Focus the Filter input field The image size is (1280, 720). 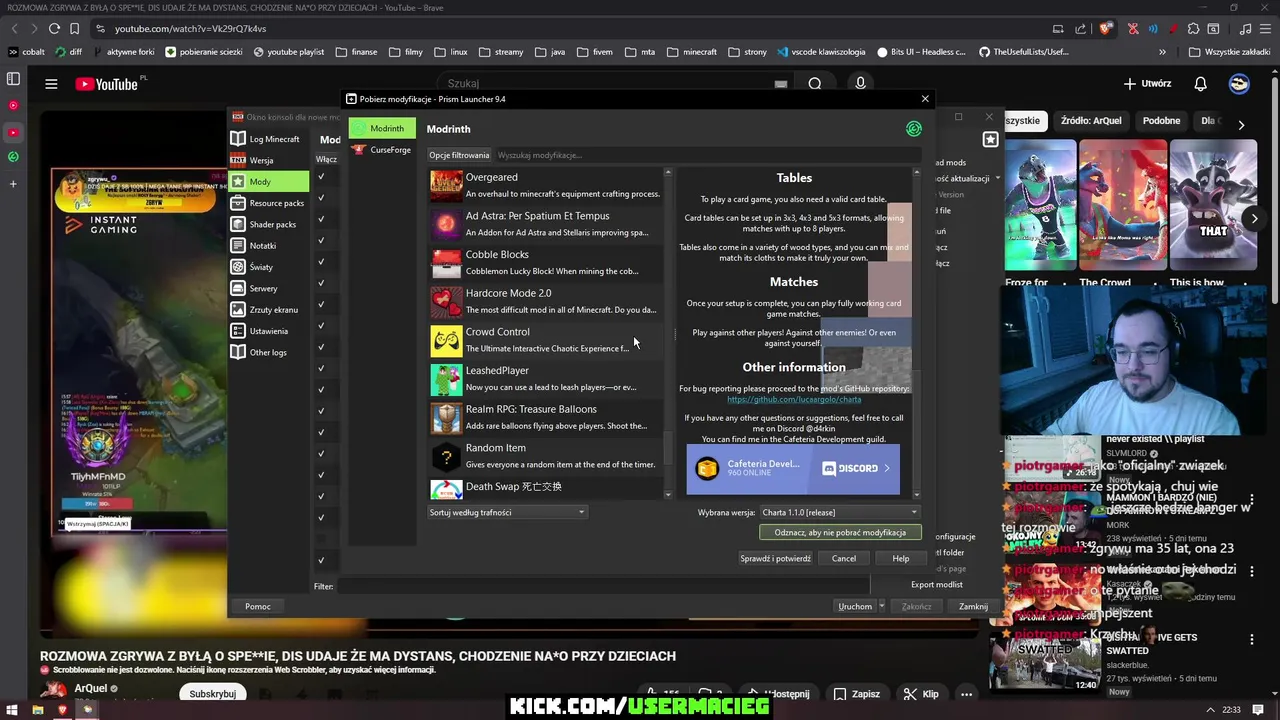603,586
